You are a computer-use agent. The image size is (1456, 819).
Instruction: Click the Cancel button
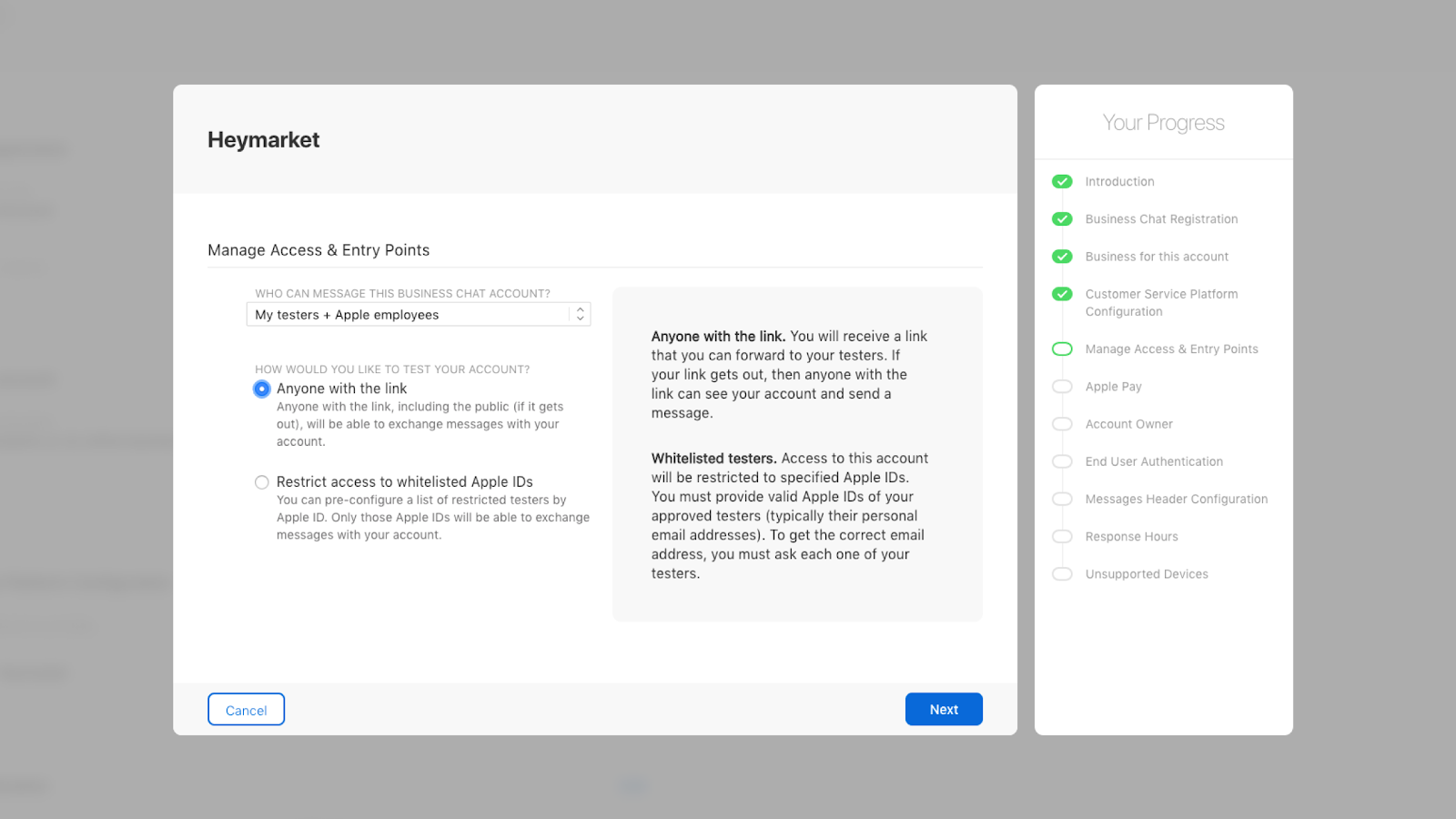tap(246, 710)
